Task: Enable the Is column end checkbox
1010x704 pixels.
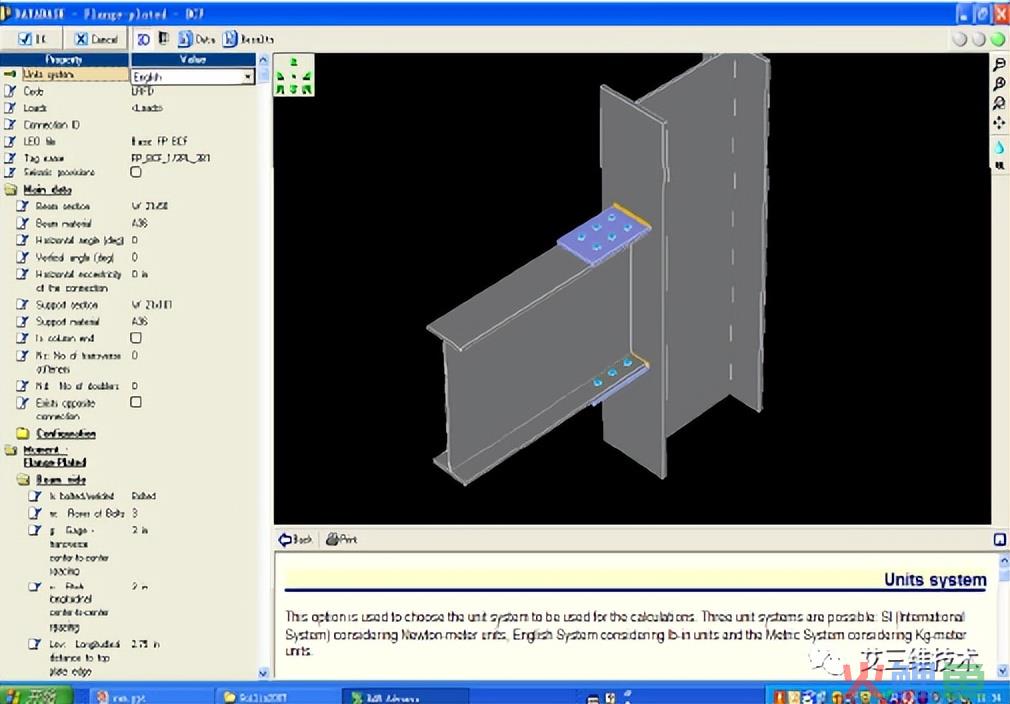Action: 136,338
